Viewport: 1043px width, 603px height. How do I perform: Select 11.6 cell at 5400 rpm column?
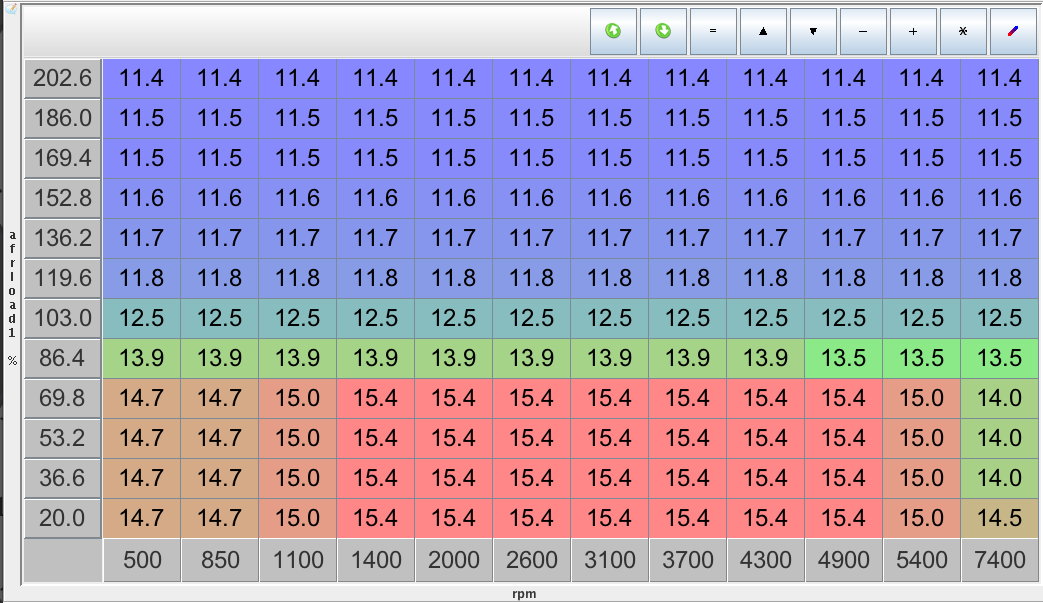[922, 198]
